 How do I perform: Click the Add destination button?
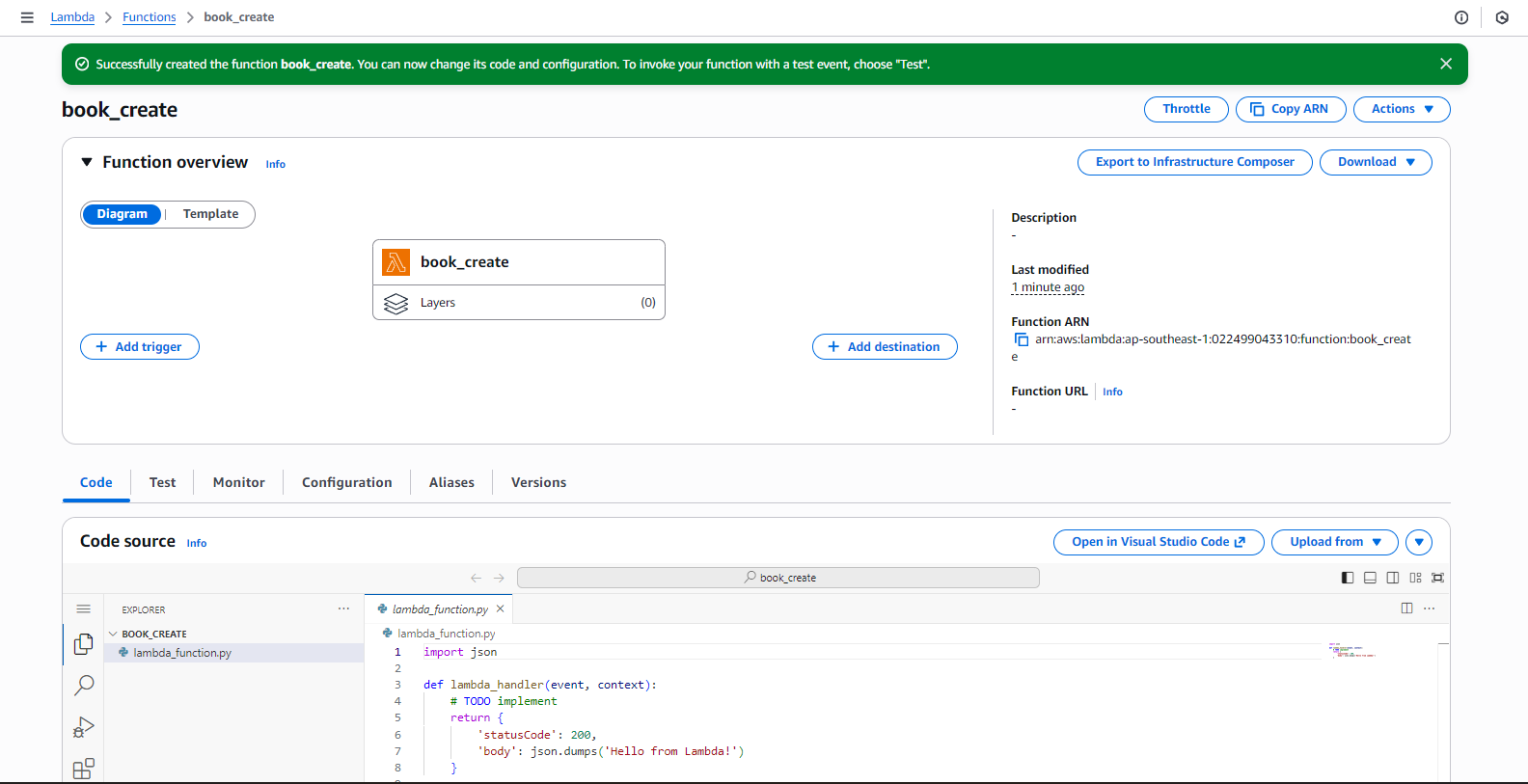pos(885,347)
